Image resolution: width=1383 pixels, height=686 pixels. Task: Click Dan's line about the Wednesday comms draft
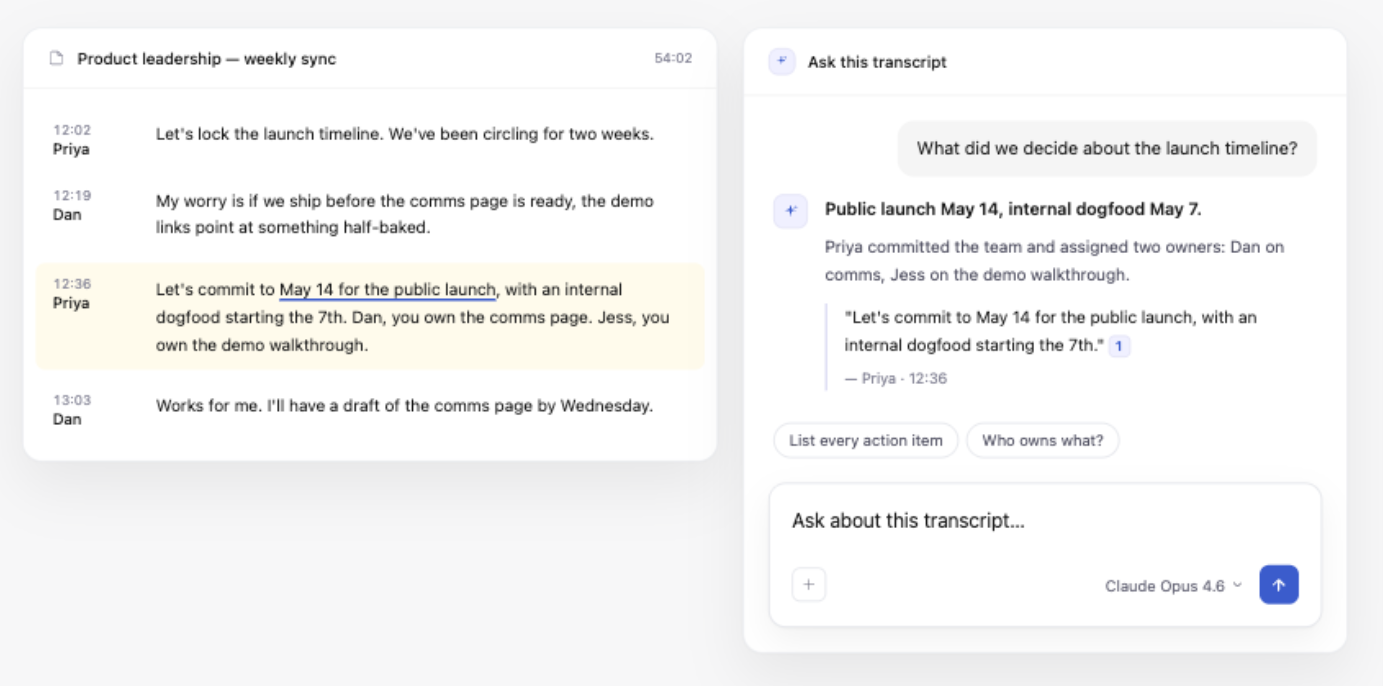click(404, 406)
